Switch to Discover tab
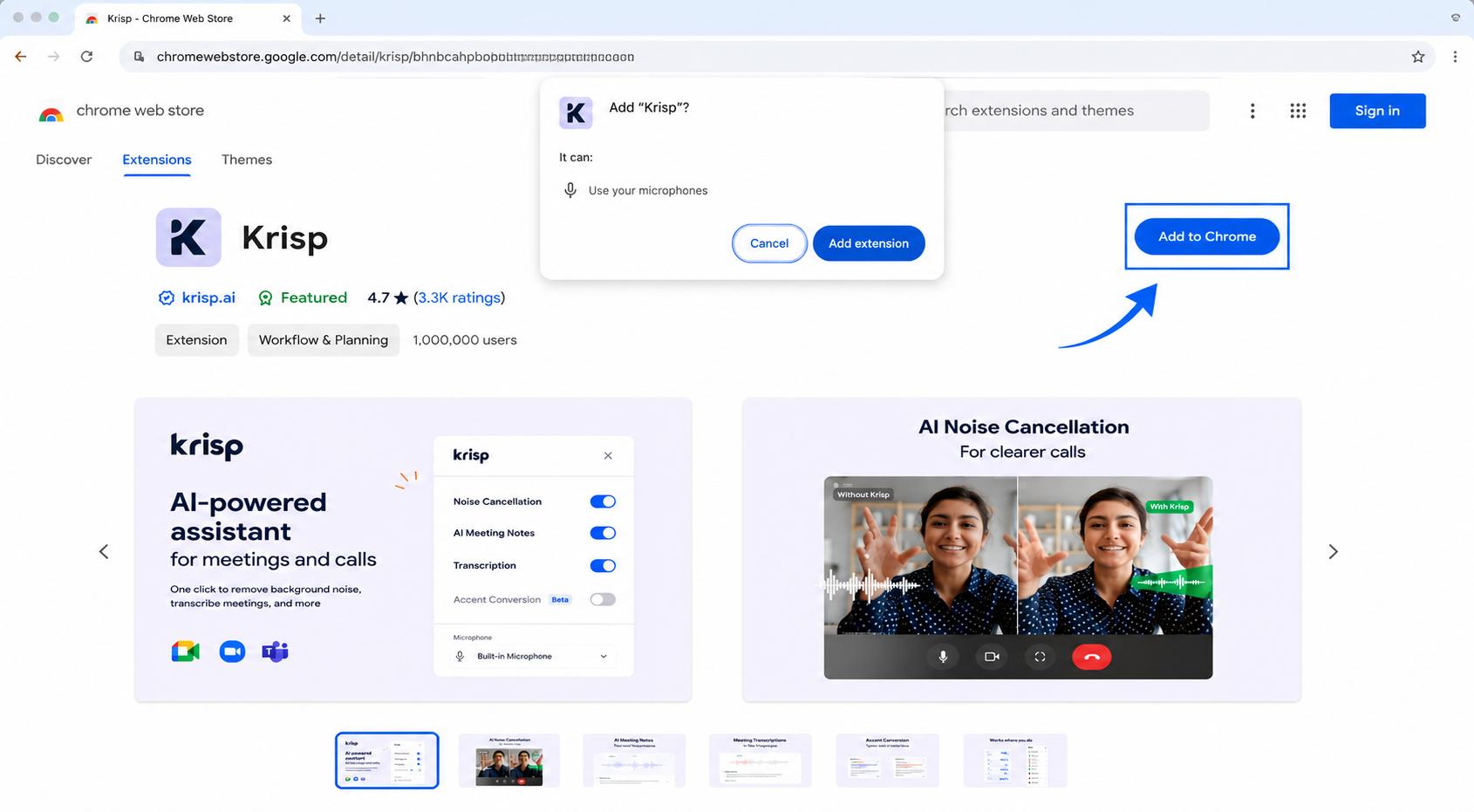Viewport: 1474px width, 812px height. [64, 160]
